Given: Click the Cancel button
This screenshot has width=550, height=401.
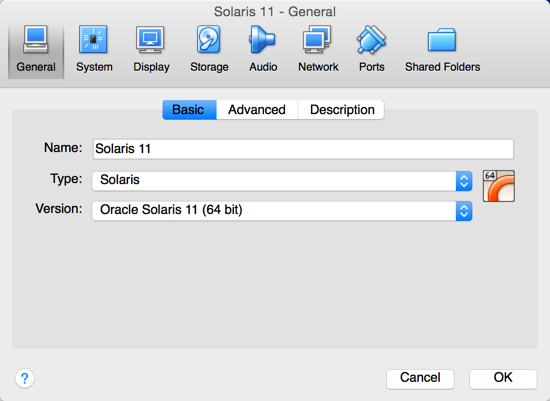Looking at the screenshot, I should tap(420, 378).
